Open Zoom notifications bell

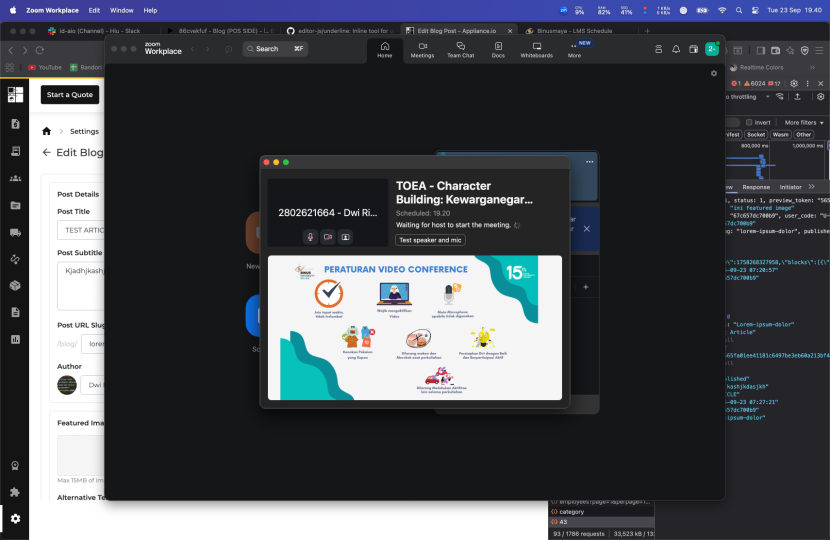pos(676,49)
